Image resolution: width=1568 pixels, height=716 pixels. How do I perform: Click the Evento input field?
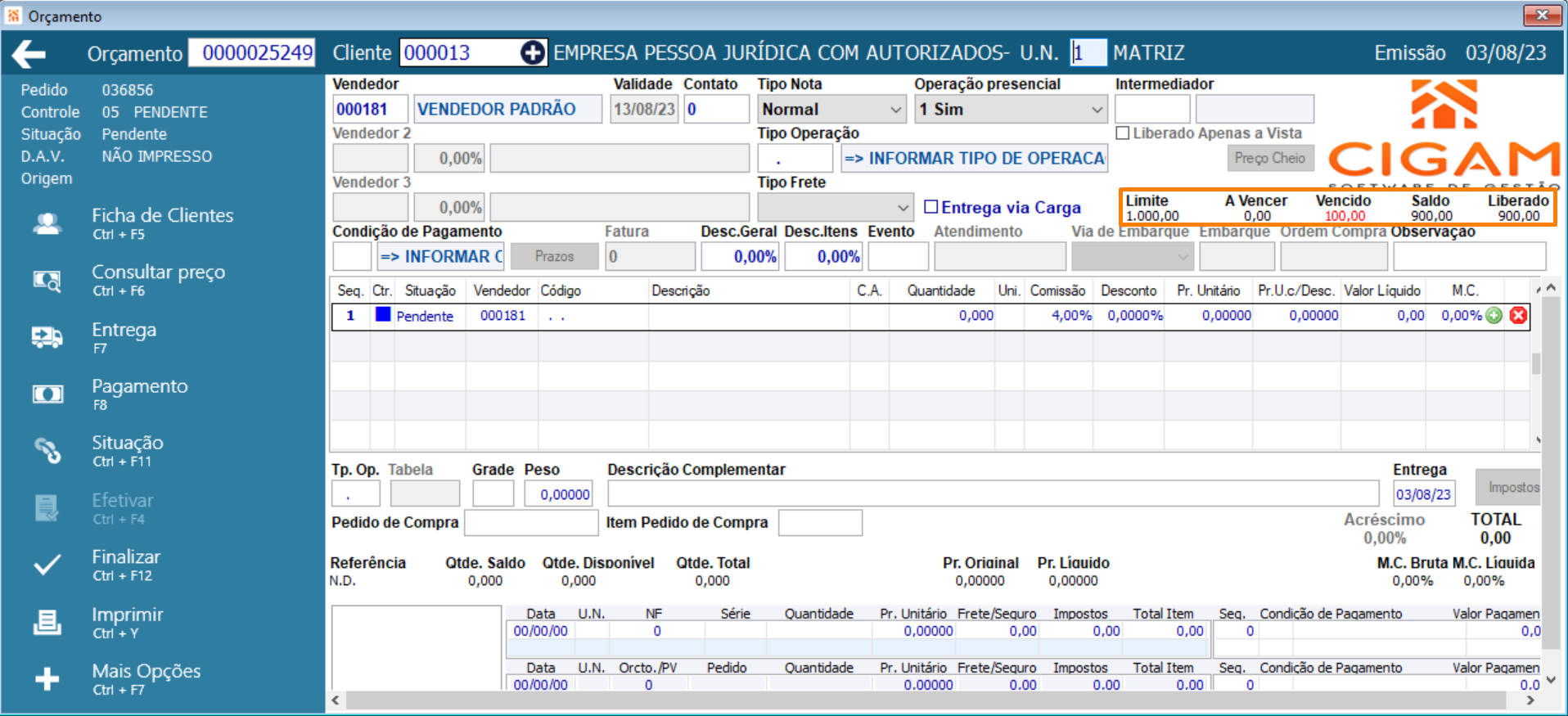click(898, 257)
